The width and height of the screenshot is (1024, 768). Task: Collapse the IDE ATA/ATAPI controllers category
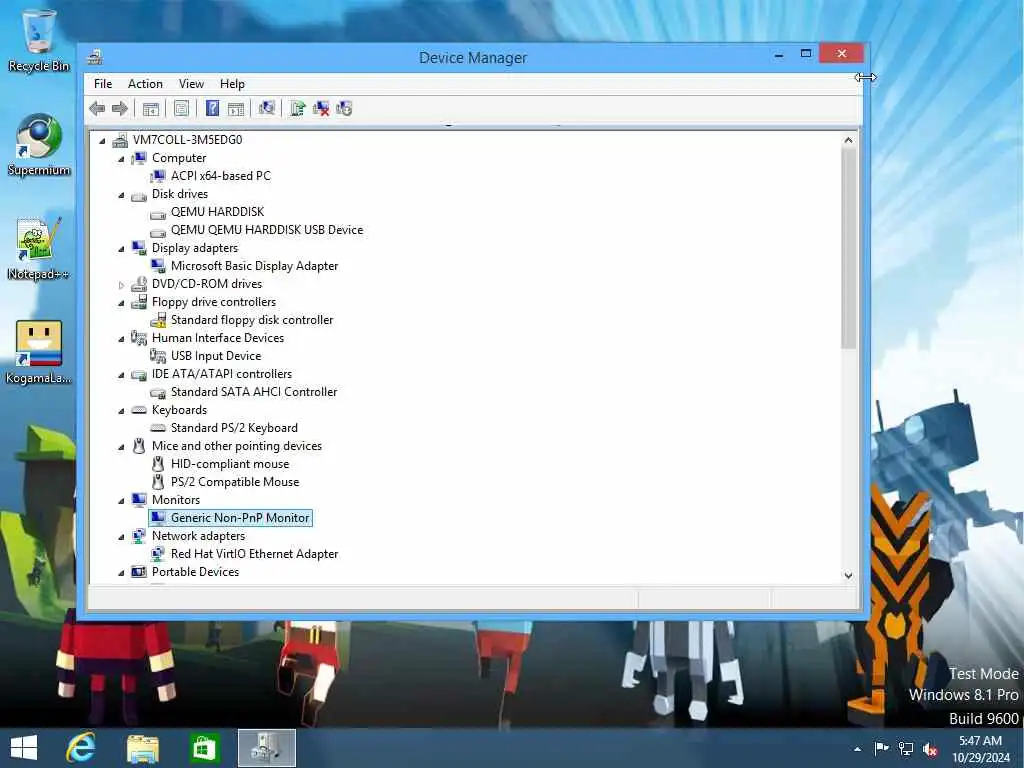point(121,375)
